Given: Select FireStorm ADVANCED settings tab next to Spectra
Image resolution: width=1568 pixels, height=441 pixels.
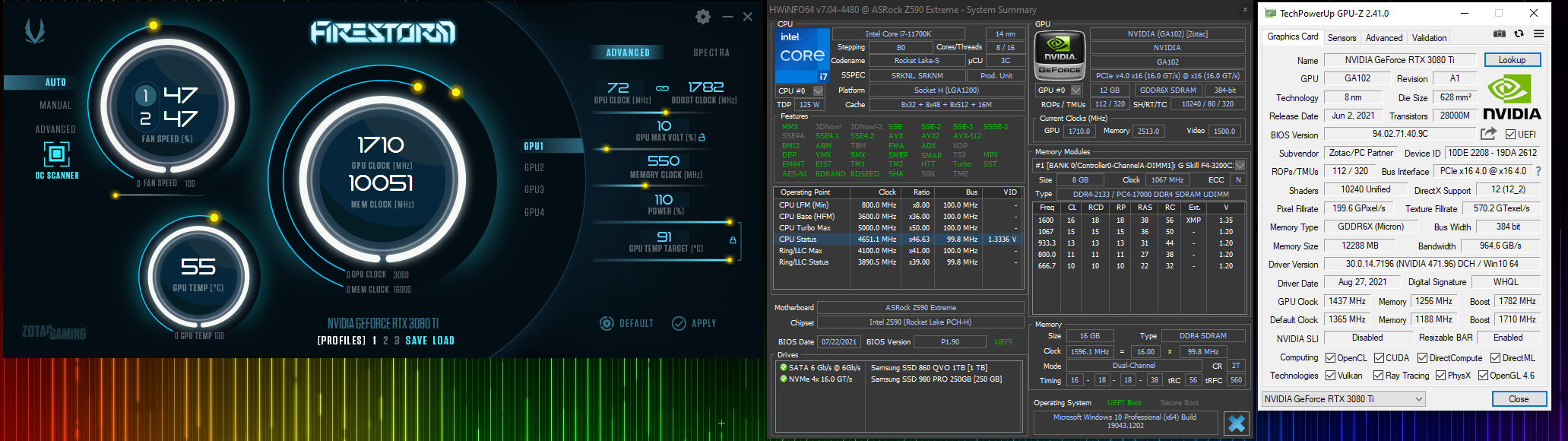Looking at the screenshot, I should [x=628, y=52].
